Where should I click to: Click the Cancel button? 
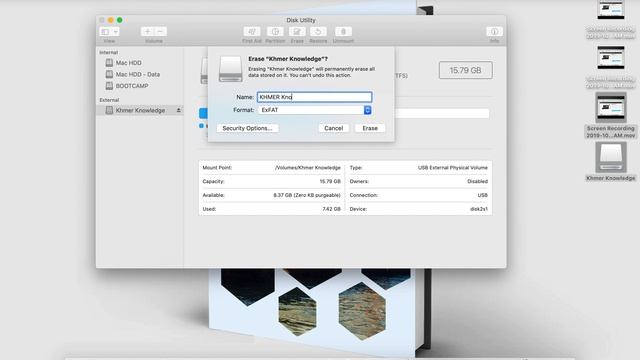click(333, 128)
